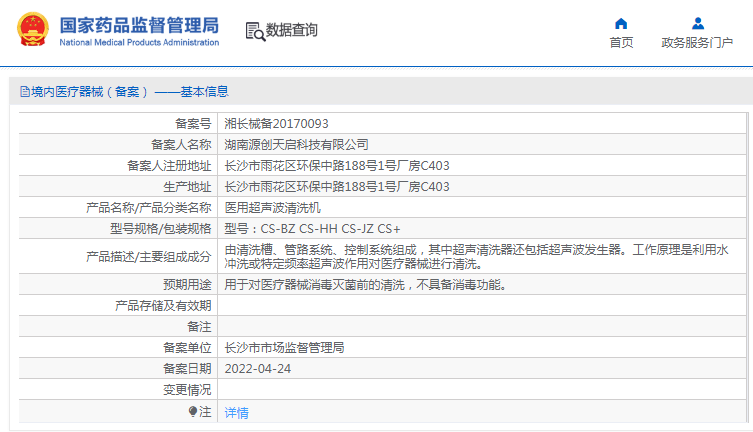Screen dimensions: 753x432
Task: Open the data query search icon
Action: click(x=255, y=31)
